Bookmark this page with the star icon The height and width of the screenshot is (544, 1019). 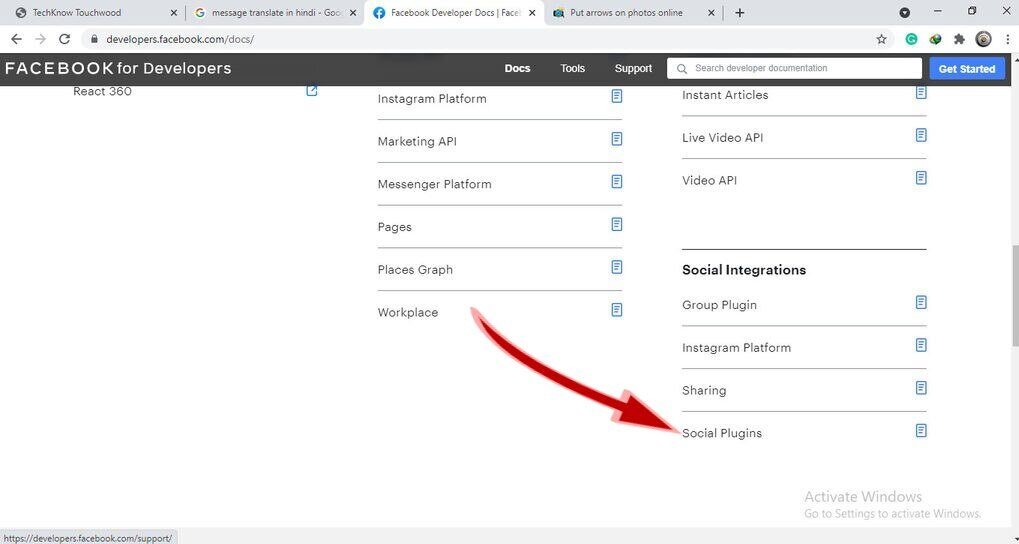881,39
